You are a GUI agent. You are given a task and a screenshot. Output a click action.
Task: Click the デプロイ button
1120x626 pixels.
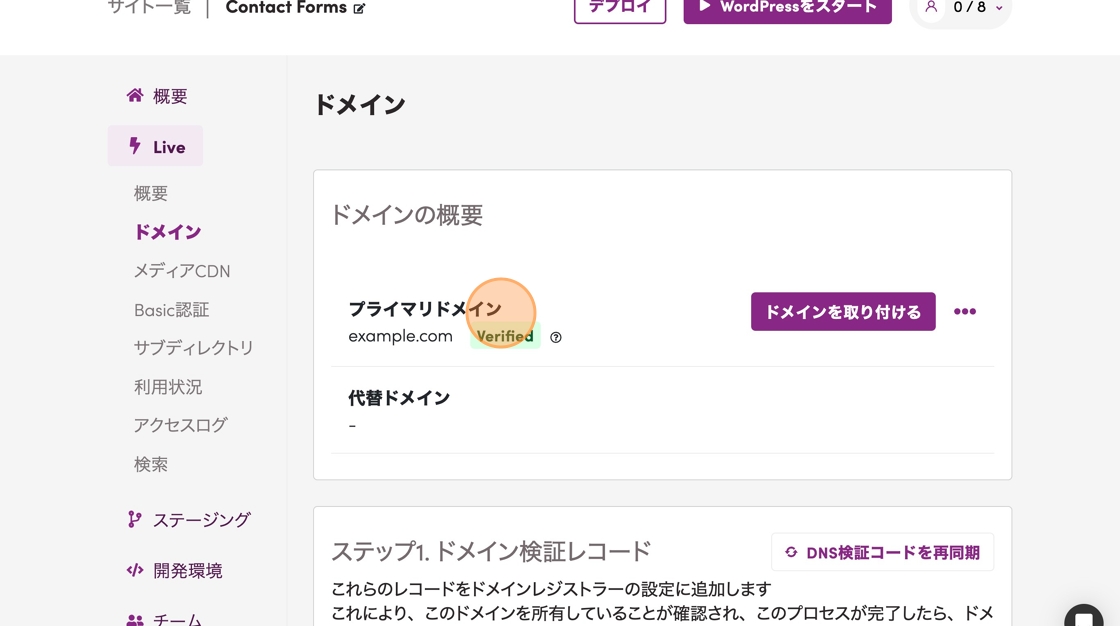tap(620, 9)
